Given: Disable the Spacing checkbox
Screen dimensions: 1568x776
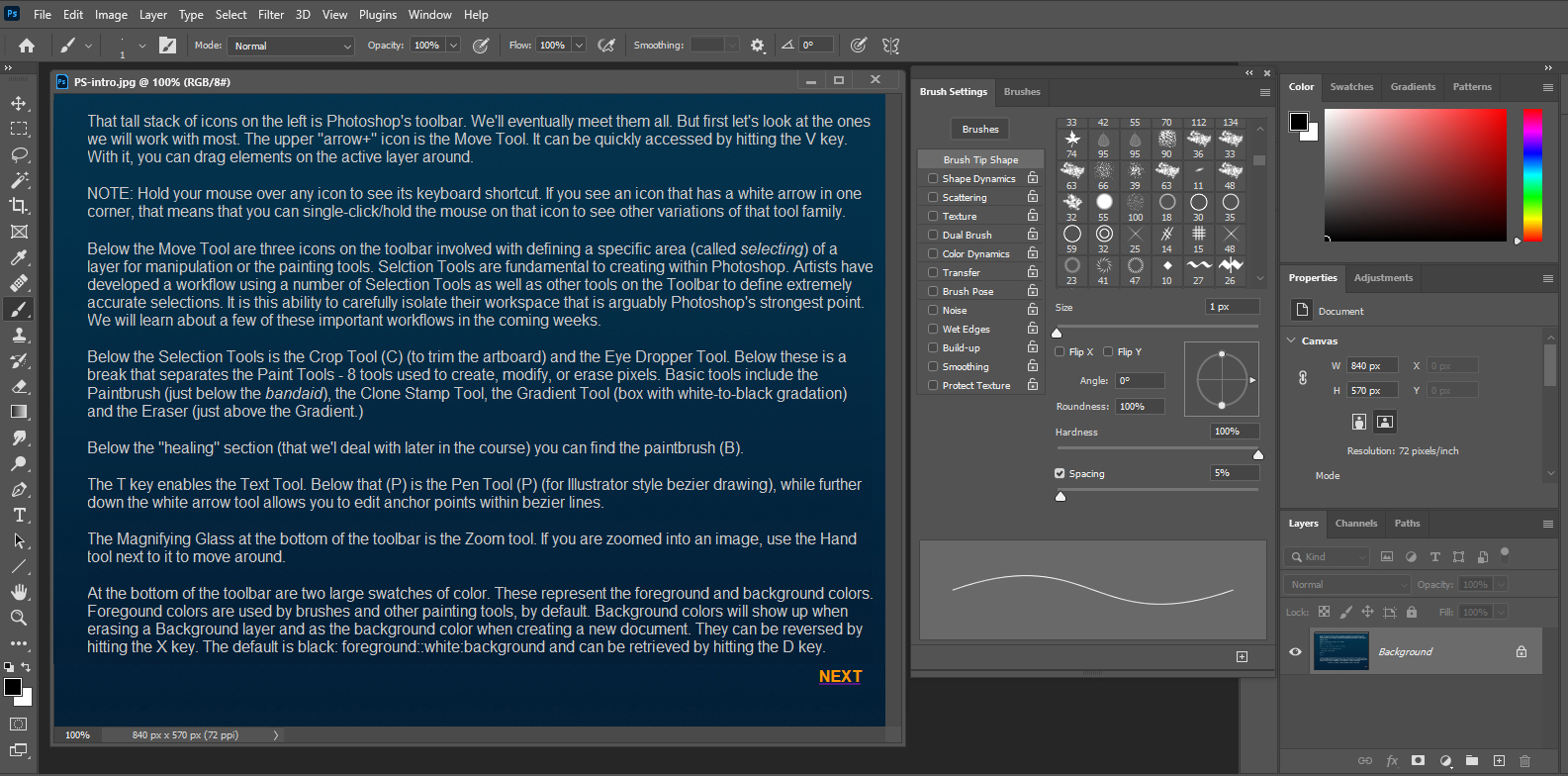Looking at the screenshot, I should click(x=1061, y=474).
